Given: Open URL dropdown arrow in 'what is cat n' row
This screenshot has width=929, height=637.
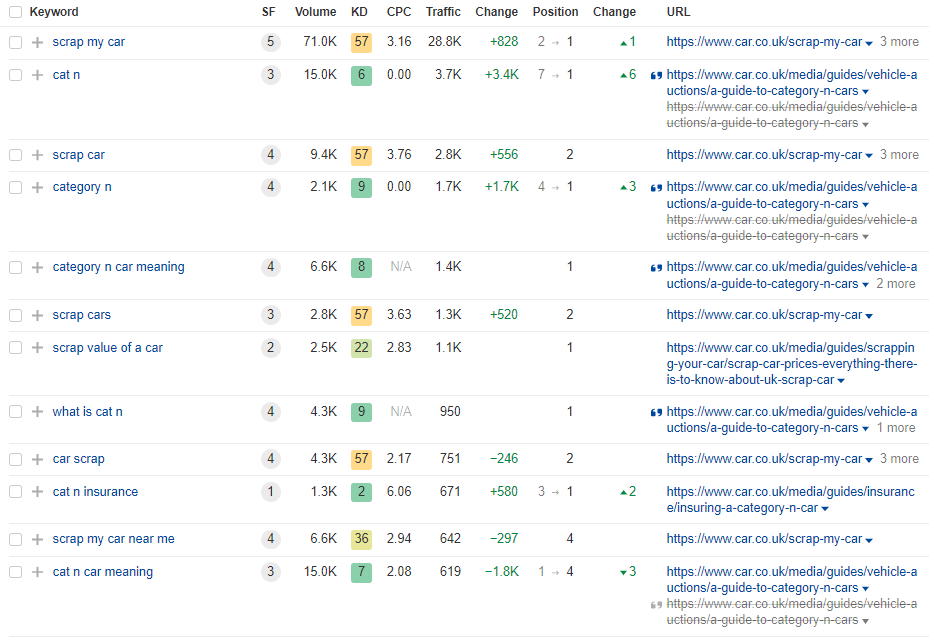Looking at the screenshot, I should (865, 429).
